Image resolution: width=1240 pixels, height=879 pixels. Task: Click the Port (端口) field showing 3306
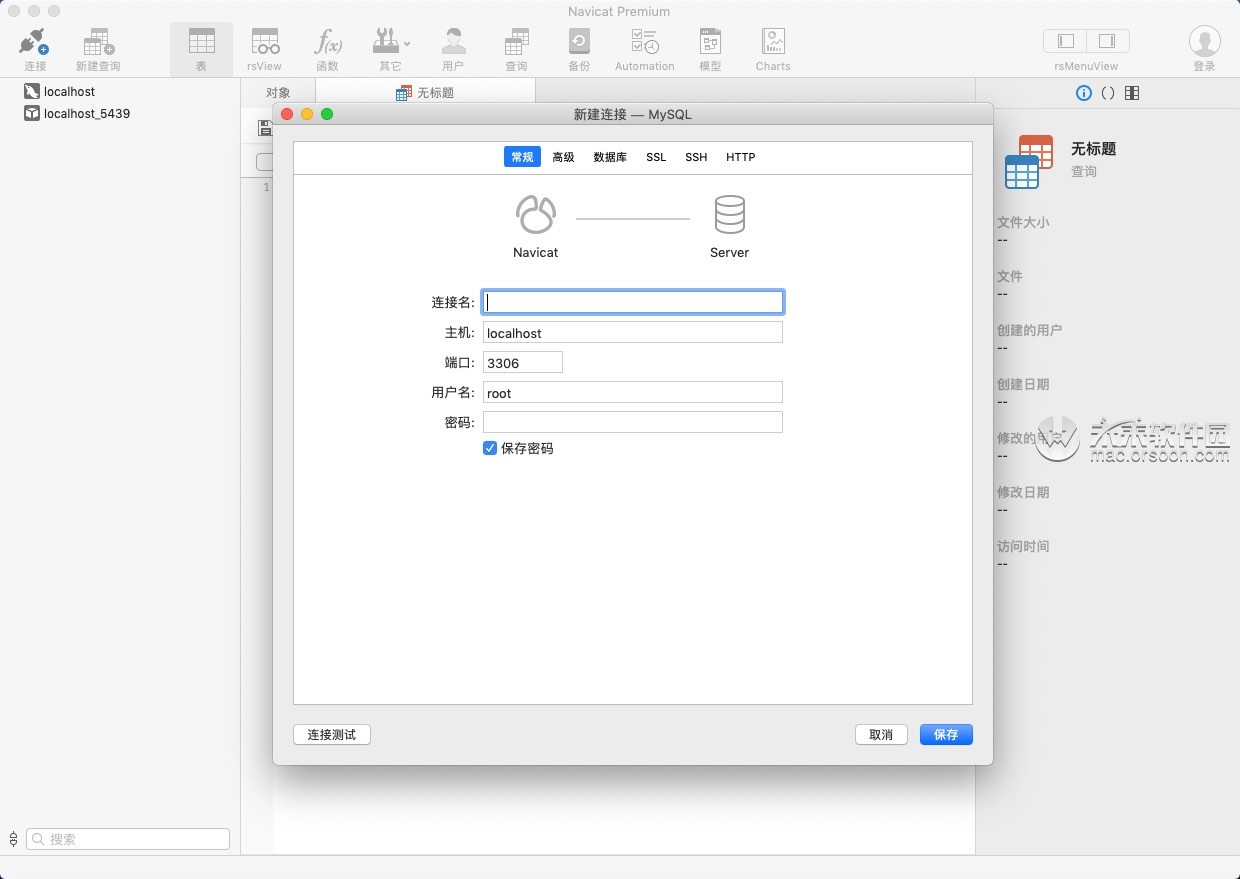(523, 362)
